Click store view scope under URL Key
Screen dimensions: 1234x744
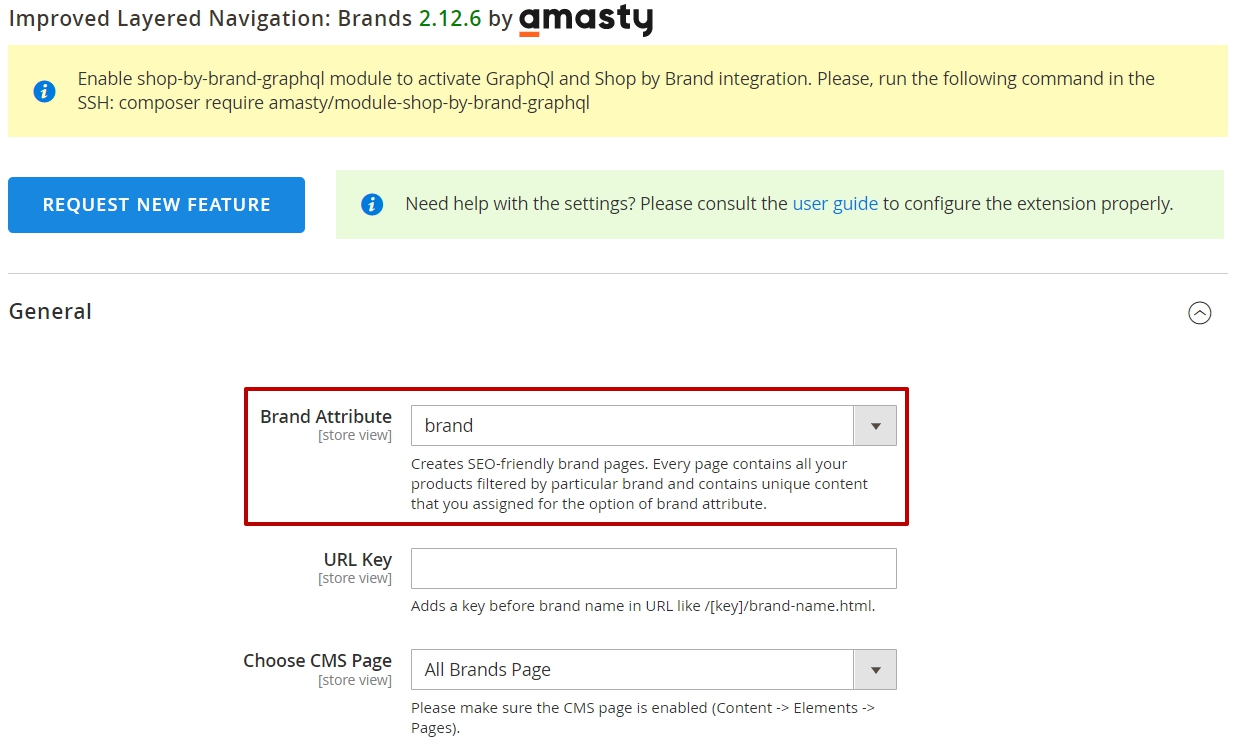(x=355, y=578)
